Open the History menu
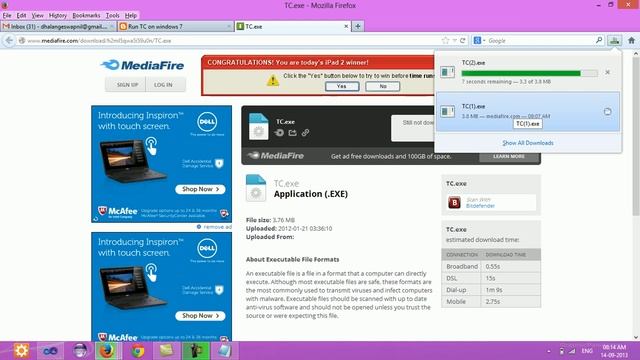 [x=58, y=16]
